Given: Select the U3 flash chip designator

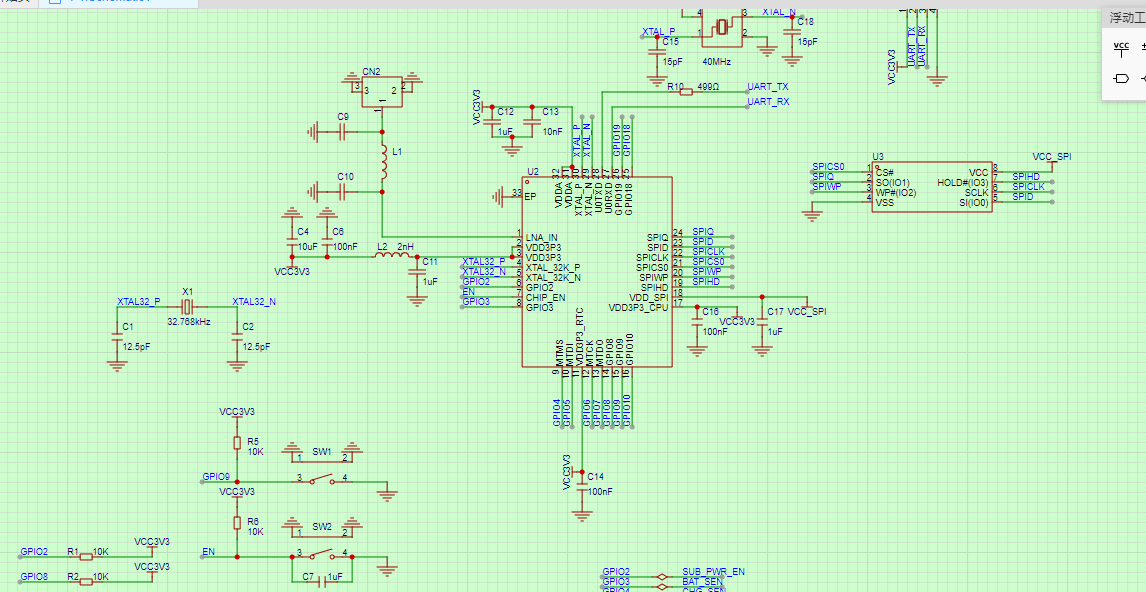Looking at the screenshot, I should click(x=878, y=156).
